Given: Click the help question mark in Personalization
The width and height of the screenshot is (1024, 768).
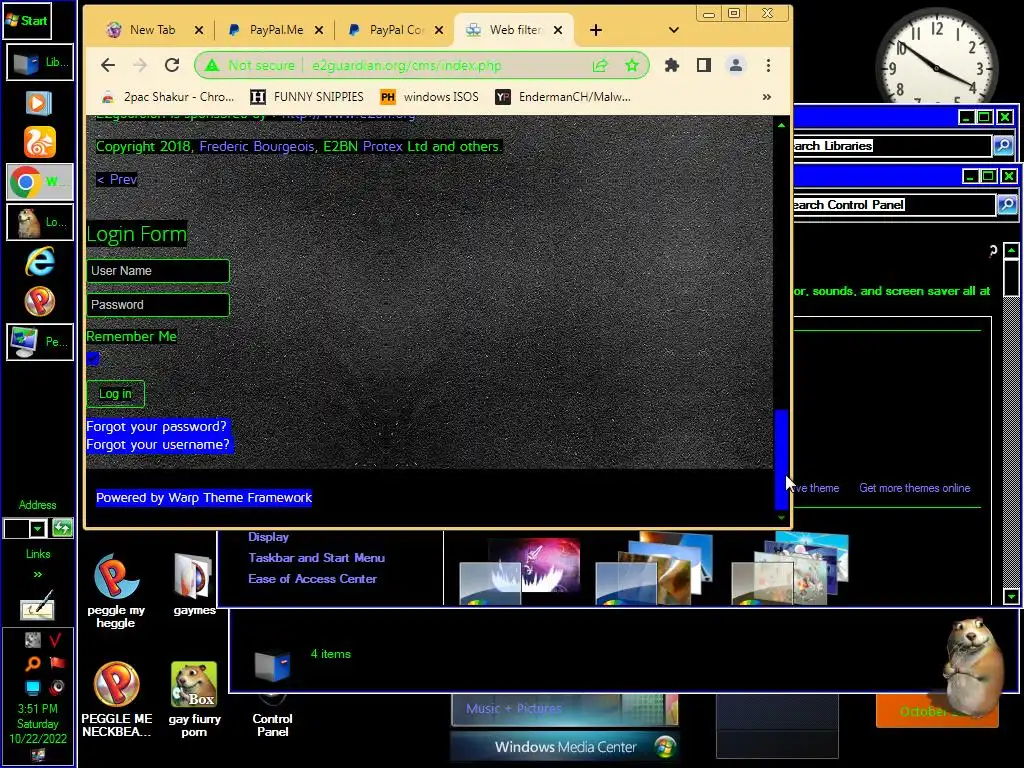Looking at the screenshot, I should coord(993,251).
